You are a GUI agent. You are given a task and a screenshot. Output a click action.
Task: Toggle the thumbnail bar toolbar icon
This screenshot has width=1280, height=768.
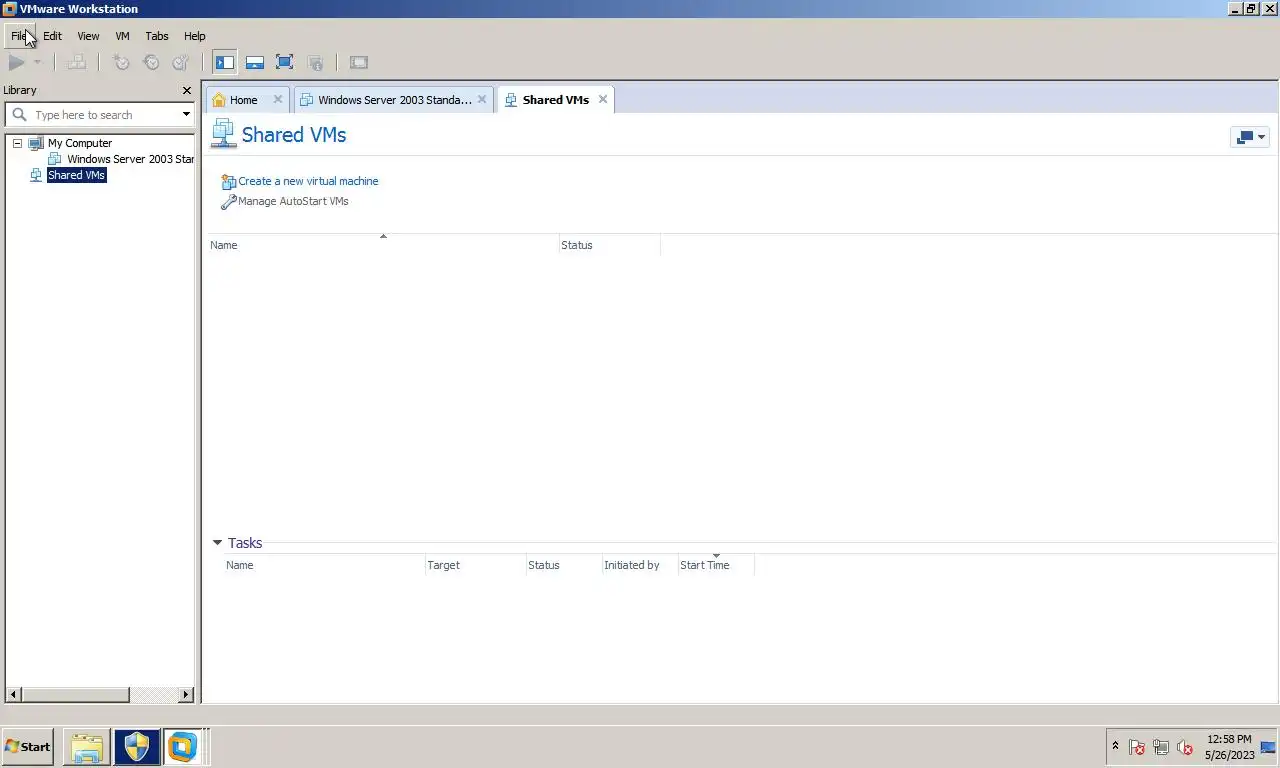(x=255, y=62)
